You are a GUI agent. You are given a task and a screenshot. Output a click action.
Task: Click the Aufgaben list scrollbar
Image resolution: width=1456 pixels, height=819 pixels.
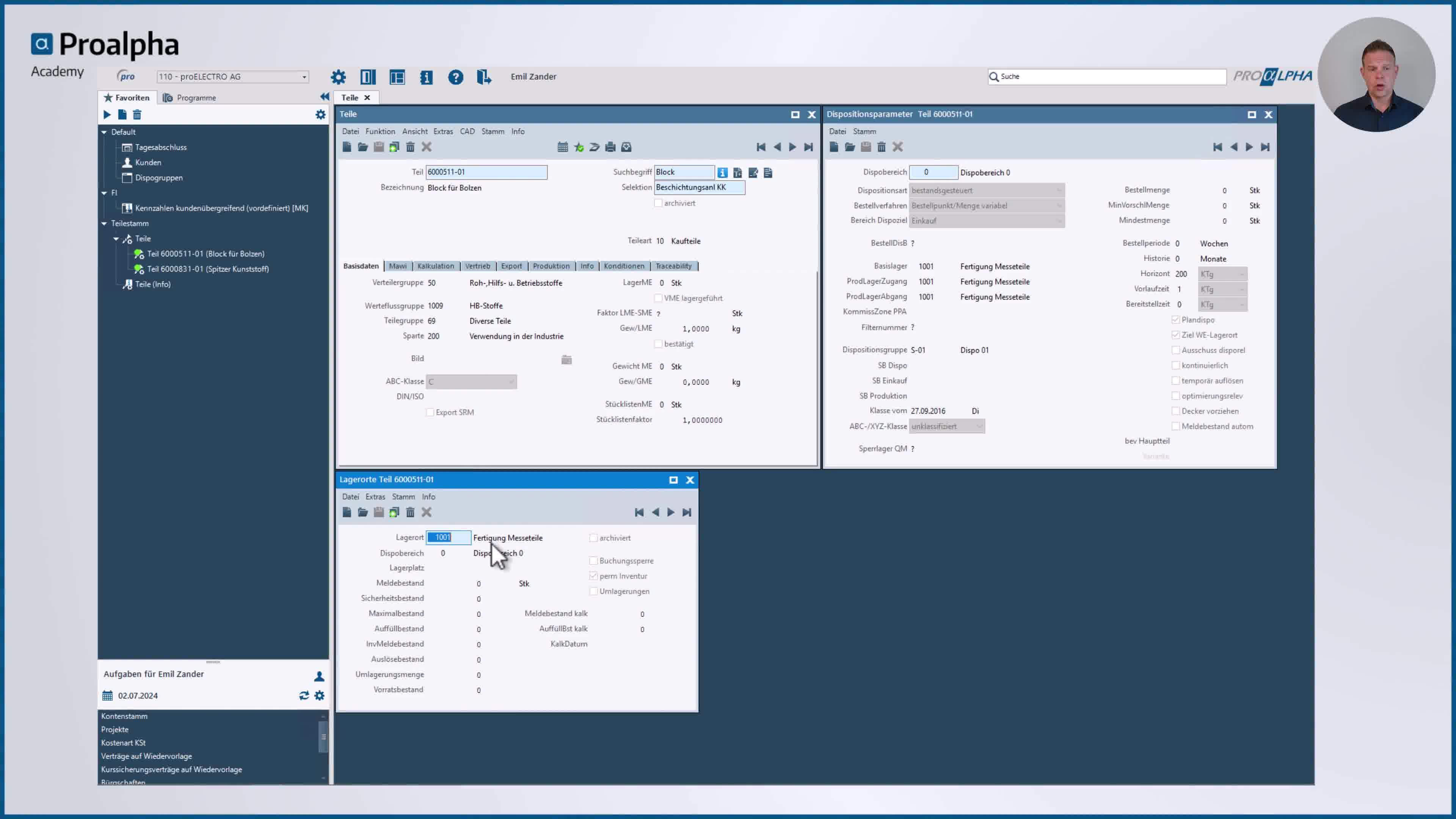pos(323,737)
